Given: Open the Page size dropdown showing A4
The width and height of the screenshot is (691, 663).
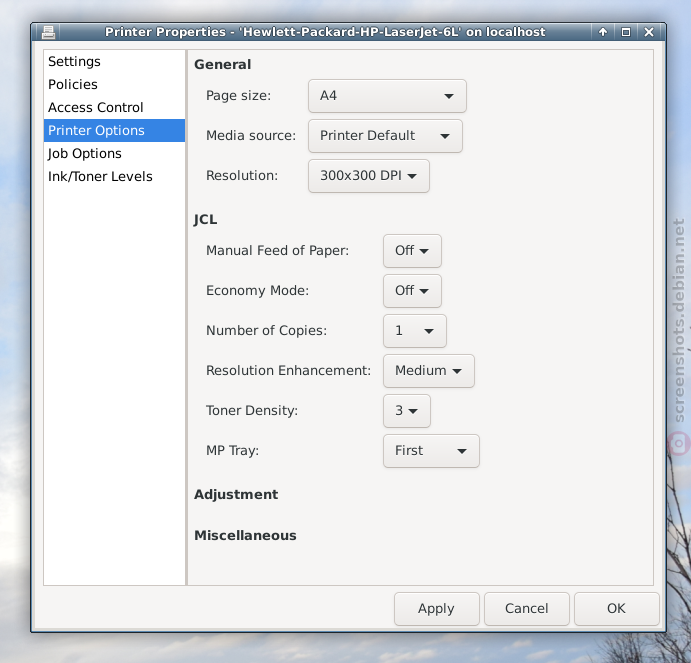Looking at the screenshot, I should coord(387,96).
